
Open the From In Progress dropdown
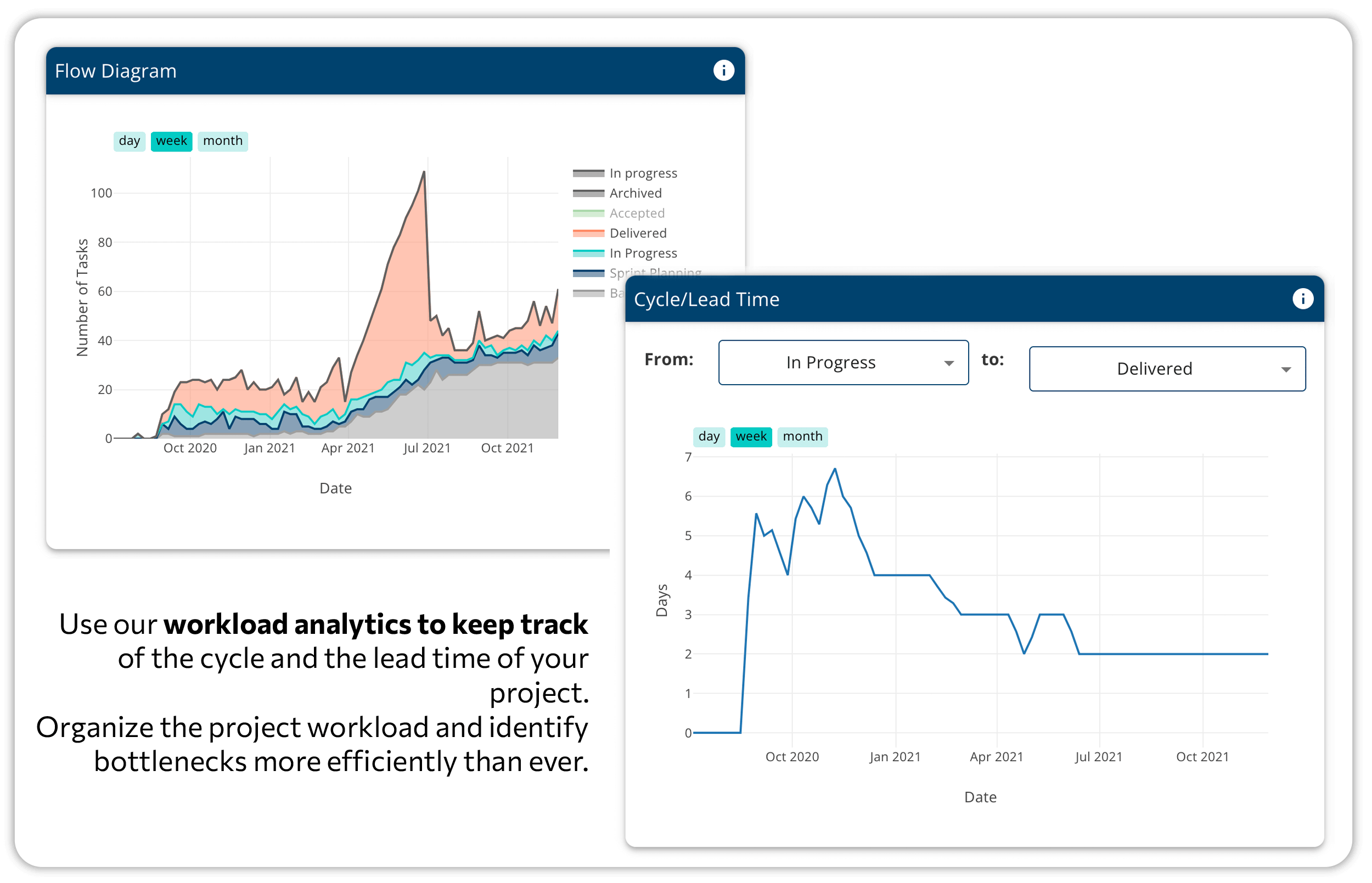(843, 362)
